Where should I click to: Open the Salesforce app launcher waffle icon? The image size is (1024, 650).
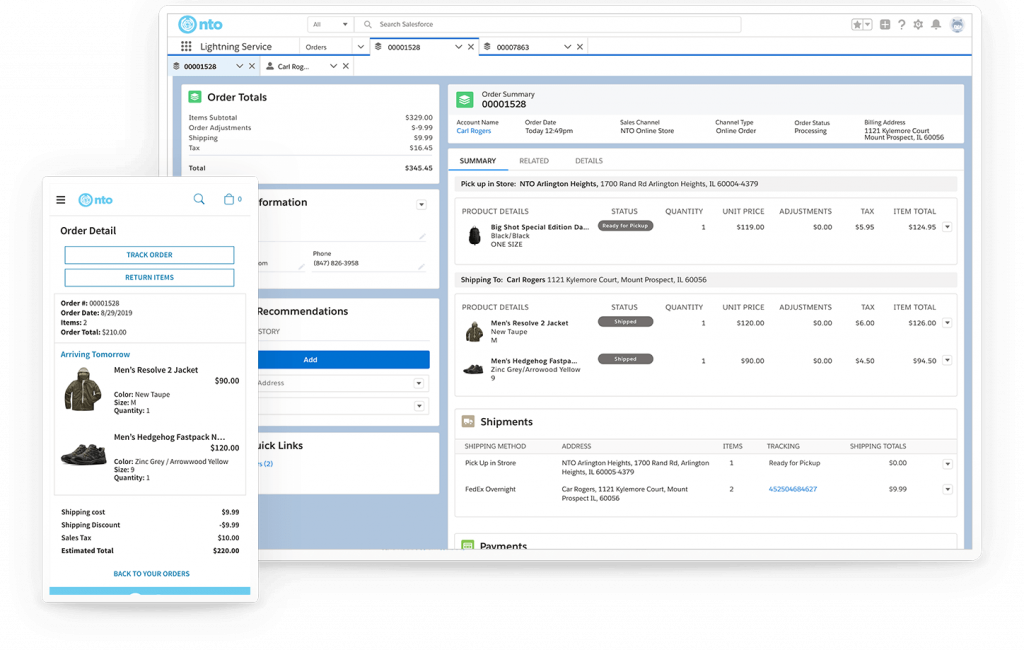click(186, 46)
